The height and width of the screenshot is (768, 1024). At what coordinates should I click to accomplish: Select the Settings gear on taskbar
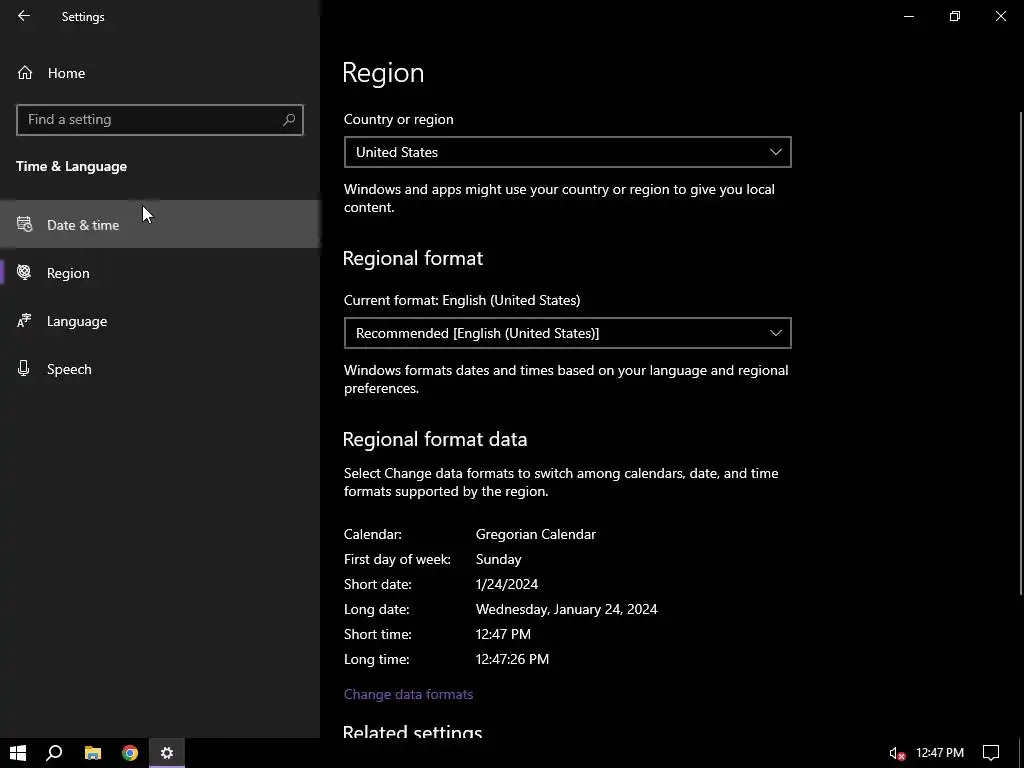coord(167,753)
